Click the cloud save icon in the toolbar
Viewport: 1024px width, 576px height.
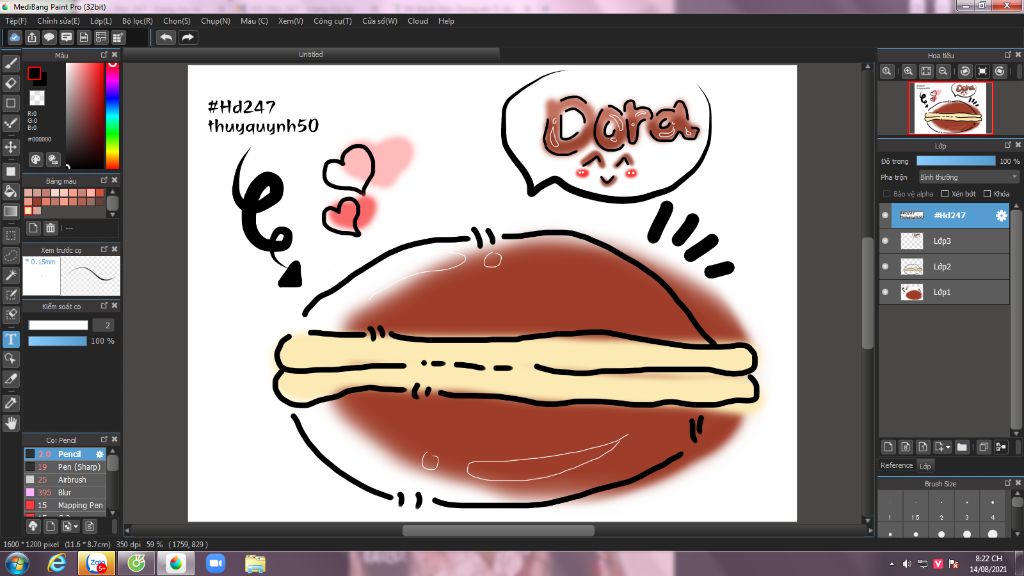coord(14,37)
